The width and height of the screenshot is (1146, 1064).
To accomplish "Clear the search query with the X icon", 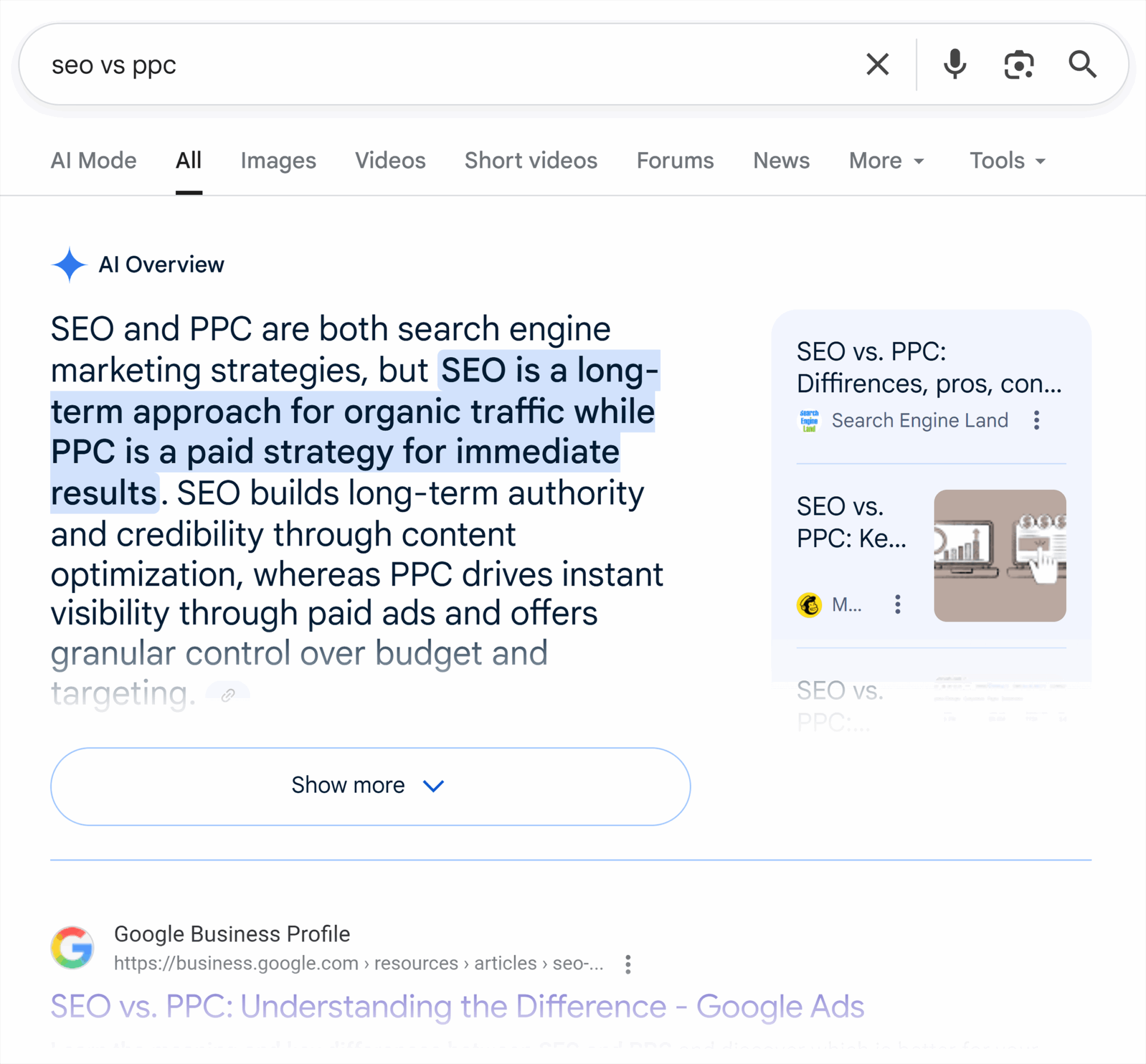I will (x=877, y=64).
